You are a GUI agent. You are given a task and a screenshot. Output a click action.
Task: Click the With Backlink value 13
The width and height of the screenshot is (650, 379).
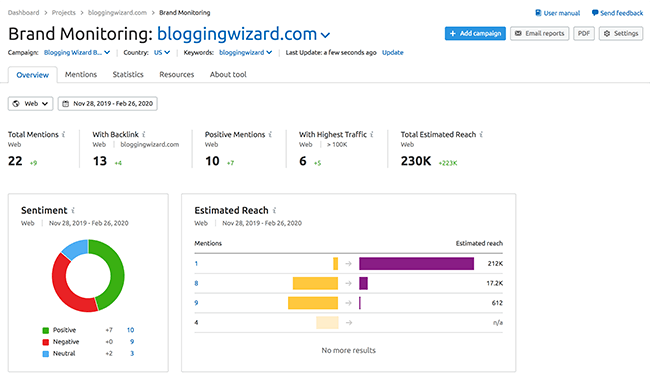(x=100, y=161)
